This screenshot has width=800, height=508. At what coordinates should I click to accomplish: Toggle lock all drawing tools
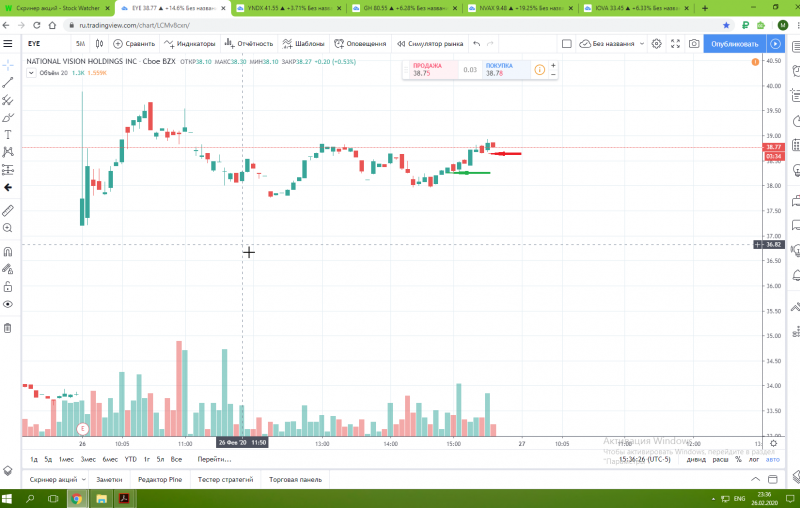pos(8,287)
